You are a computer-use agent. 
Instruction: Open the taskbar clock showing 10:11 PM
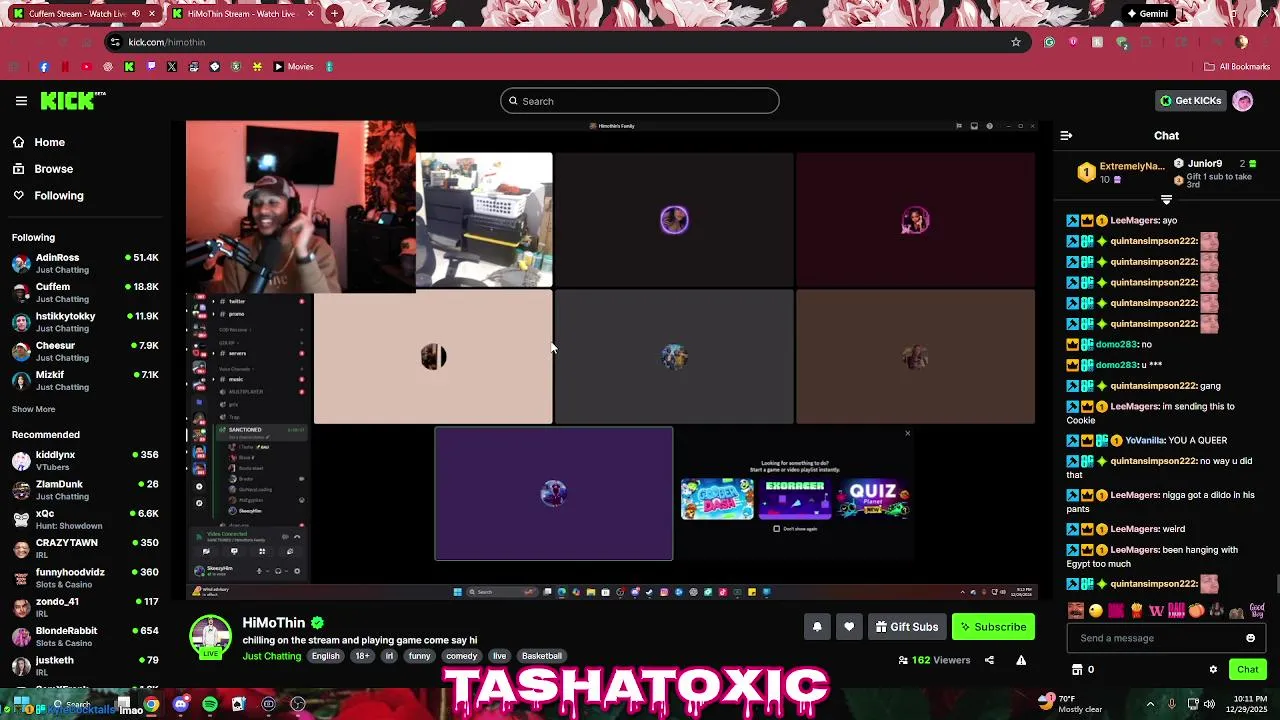(1248, 704)
